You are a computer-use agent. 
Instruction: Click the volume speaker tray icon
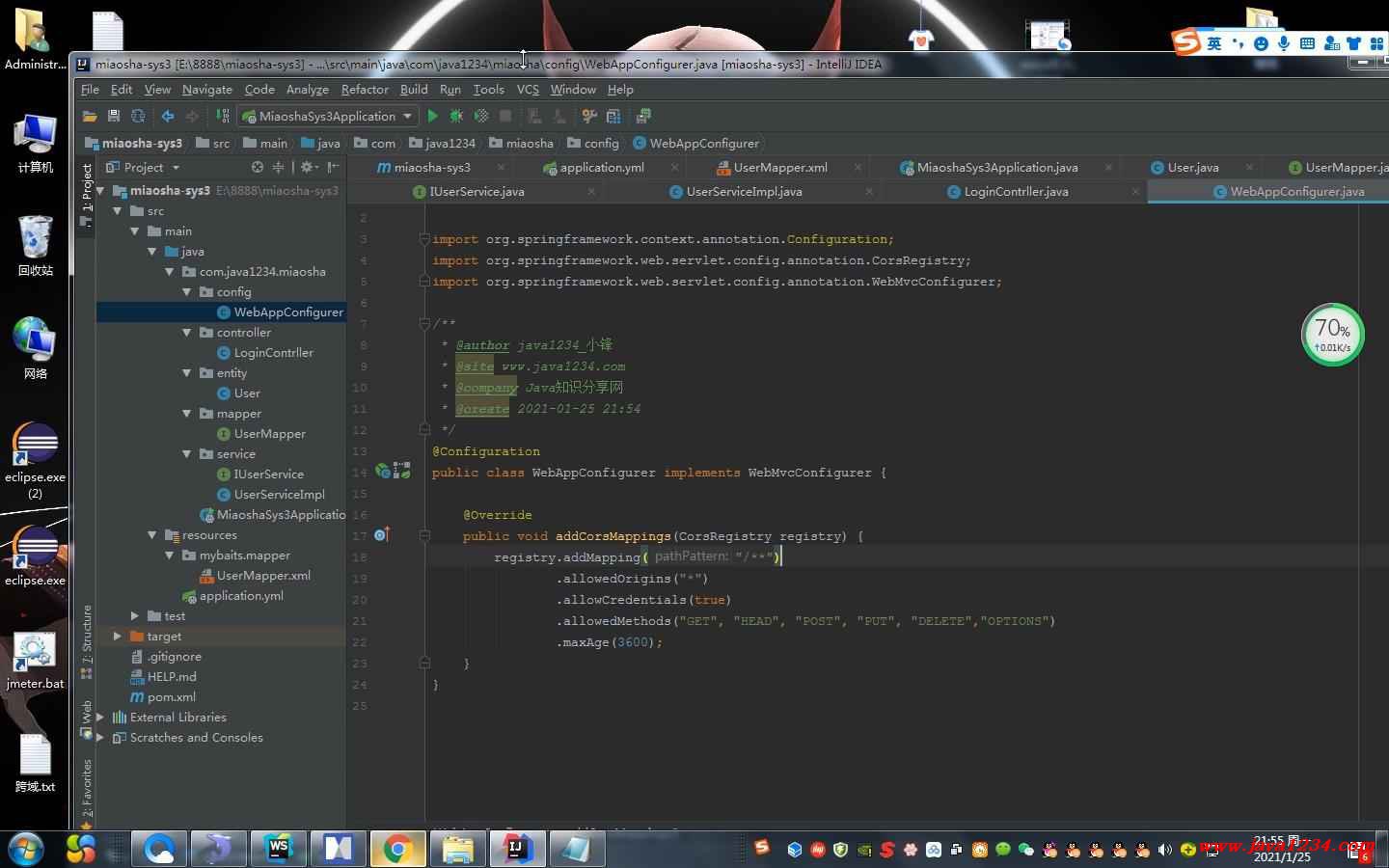click(x=1165, y=850)
